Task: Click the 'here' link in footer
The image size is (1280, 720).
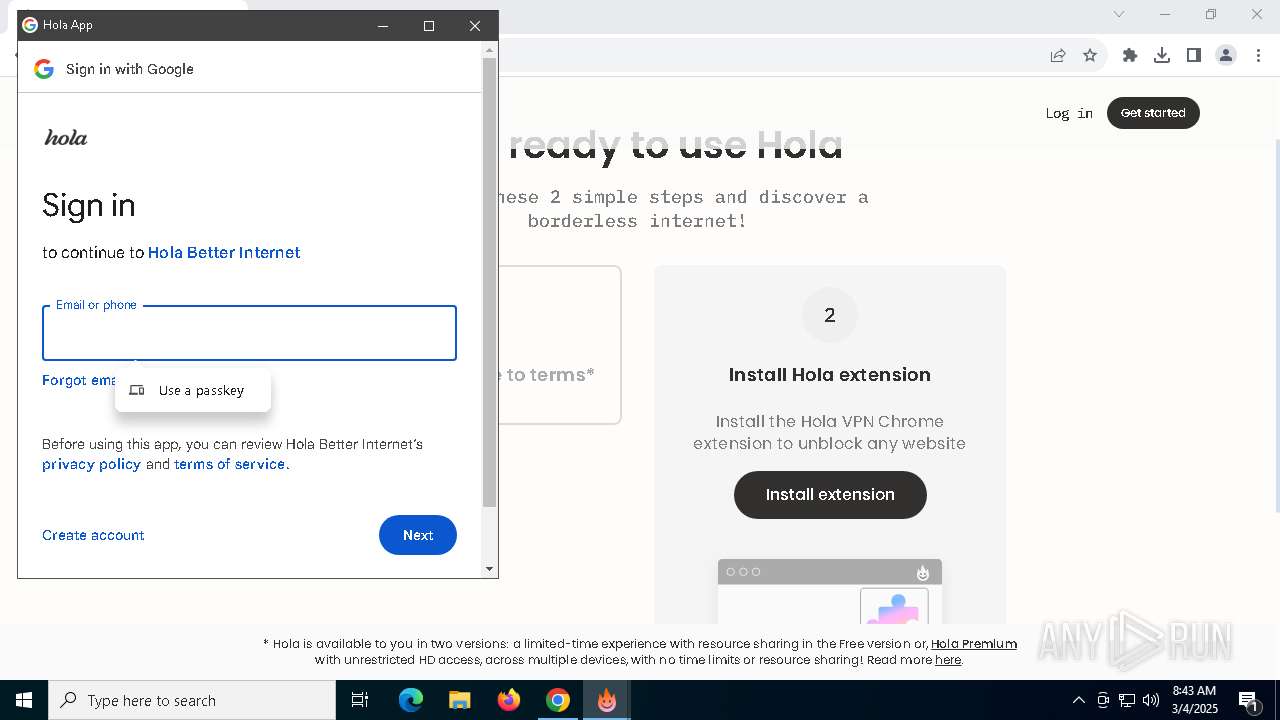Action: [948, 660]
